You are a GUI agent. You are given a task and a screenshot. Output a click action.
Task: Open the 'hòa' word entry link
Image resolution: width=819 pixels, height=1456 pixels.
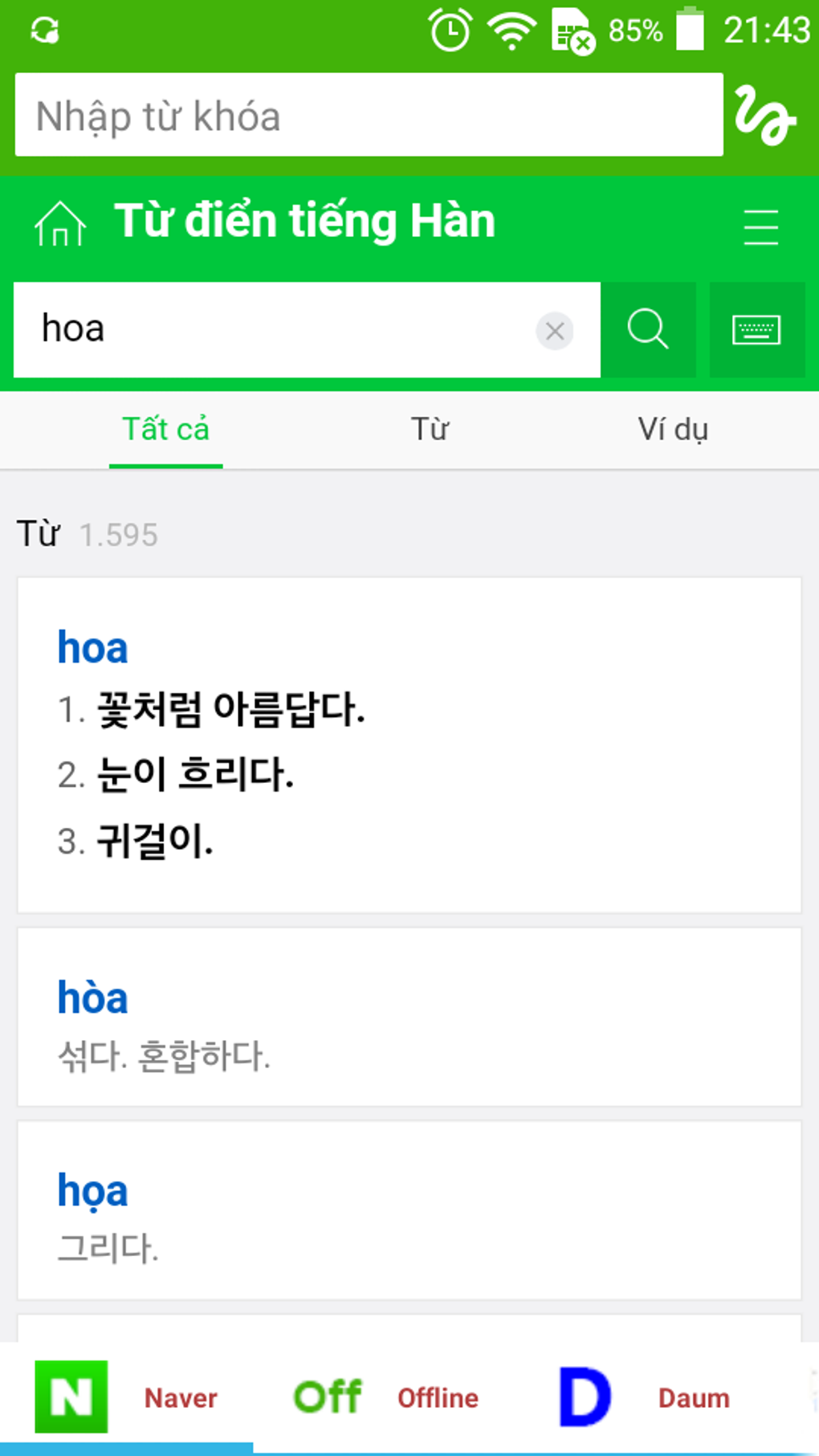click(92, 998)
